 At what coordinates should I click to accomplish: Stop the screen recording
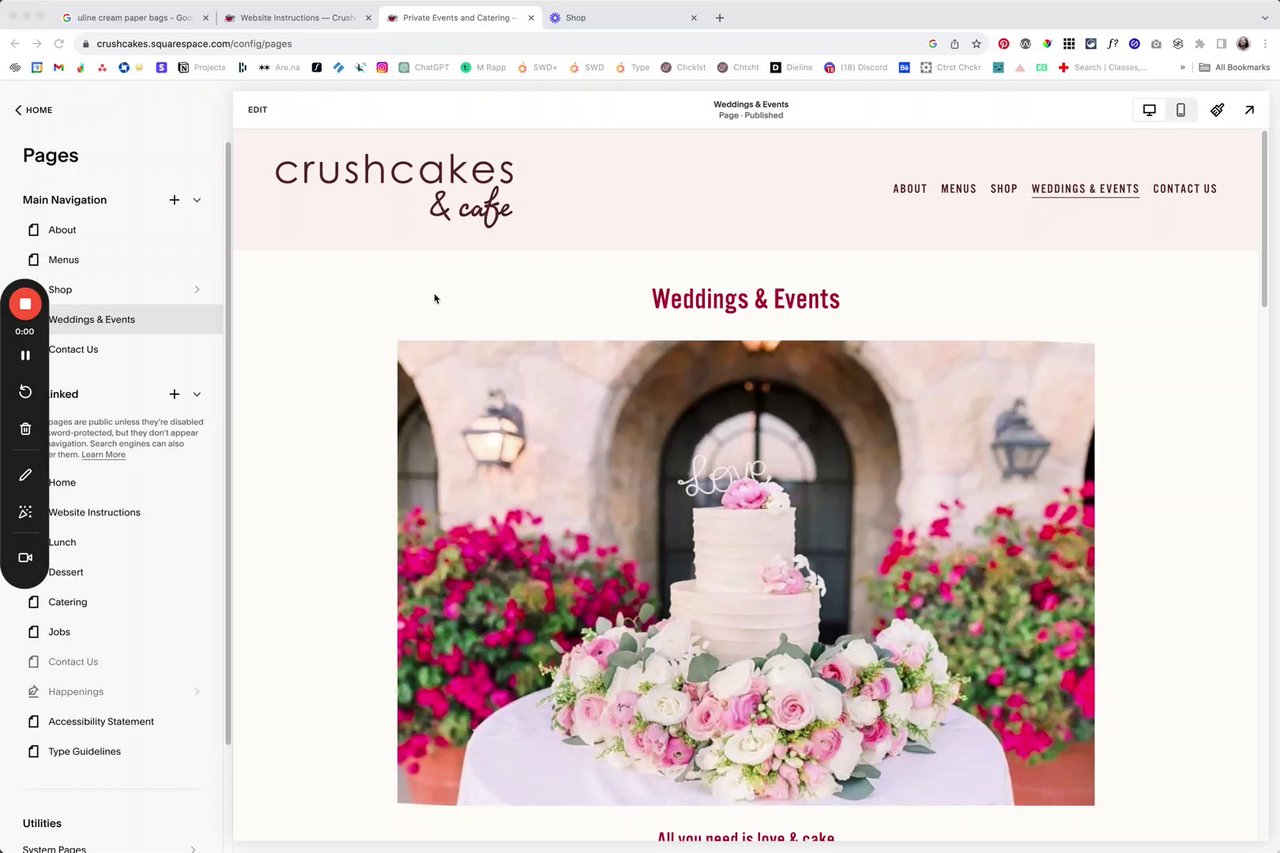click(x=25, y=304)
